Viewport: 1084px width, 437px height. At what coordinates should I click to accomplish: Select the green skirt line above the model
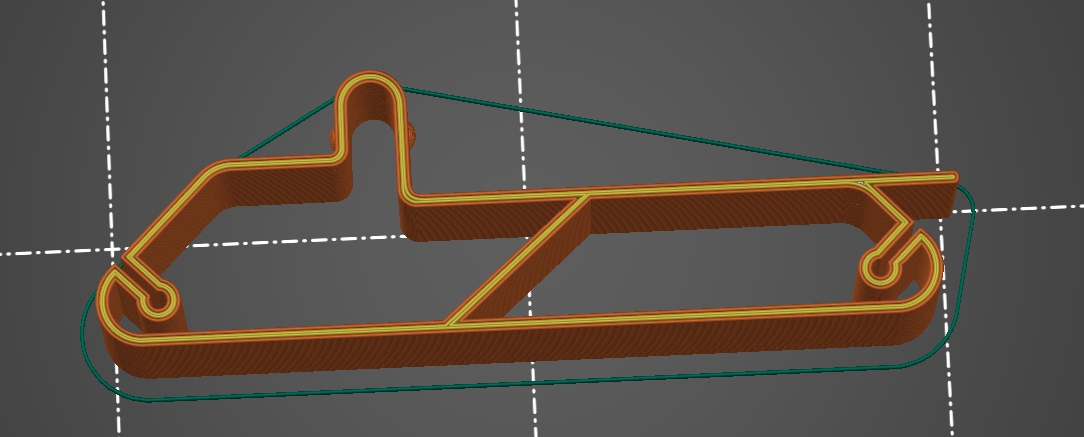pos(640,129)
